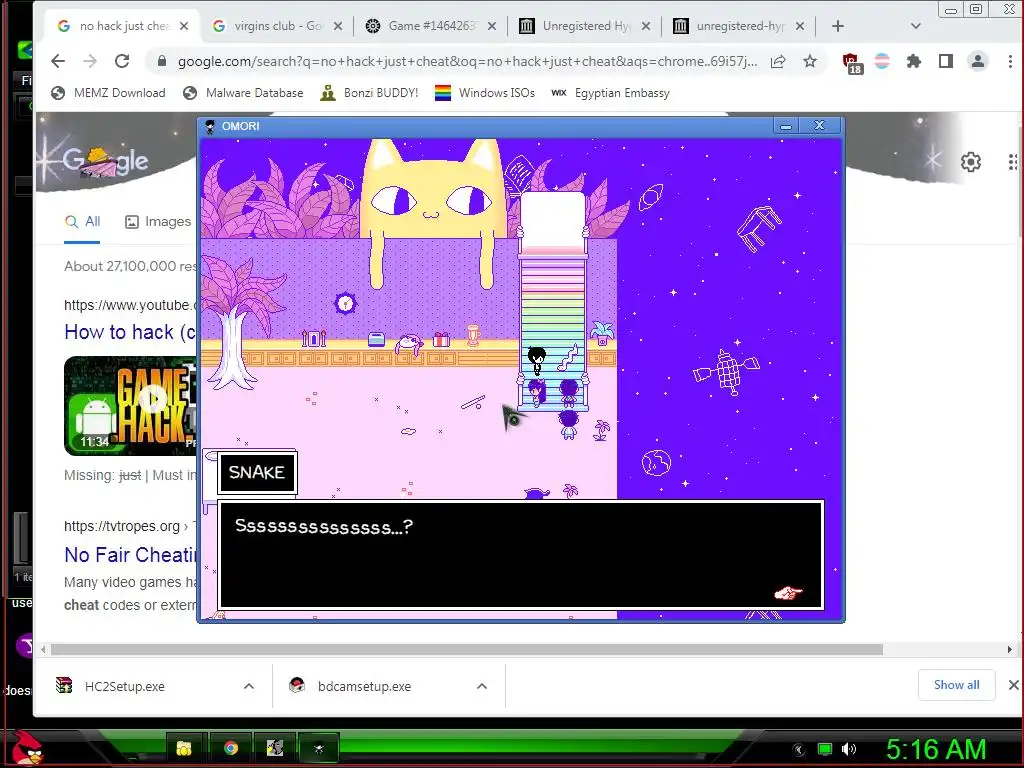The height and width of the screenshot is (768, 1024).
Task: Expand bdcamsetup.exe download options
Action: (x=482, y=686)
